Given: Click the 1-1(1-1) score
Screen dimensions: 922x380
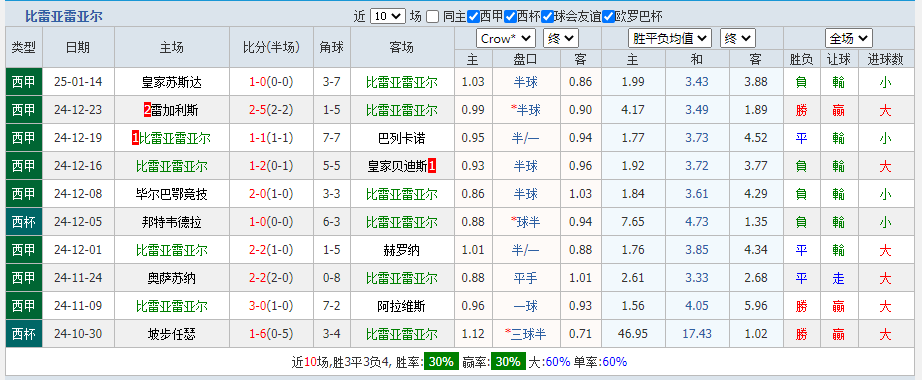Looking at the screenshot, I should pyautogui.click(x=271, y=138).
